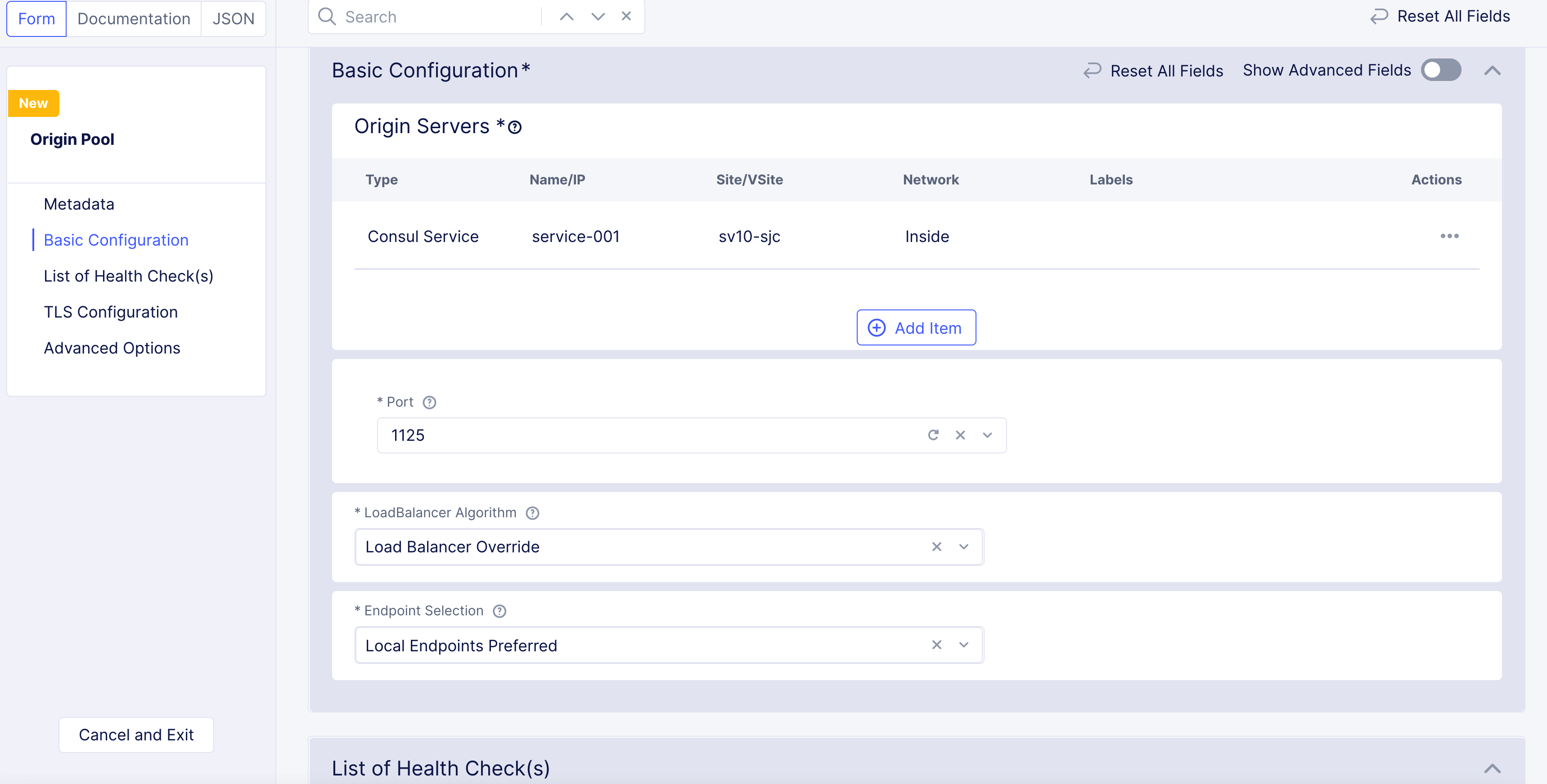Open the LoadBalancer Algorithm dropdown
The width and height of the screenshot is (1547, 784).
coord(964,547)
